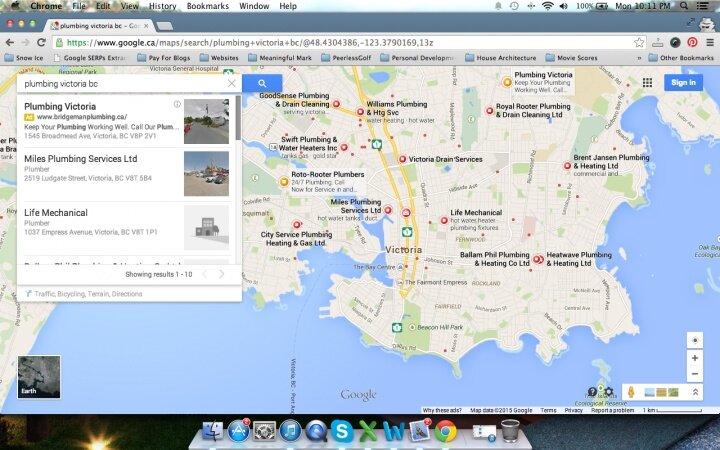Expand Traffic, Bicycling, Terrain, Directions options
This screenshot has height=450, width=720.
coord(88,294)
